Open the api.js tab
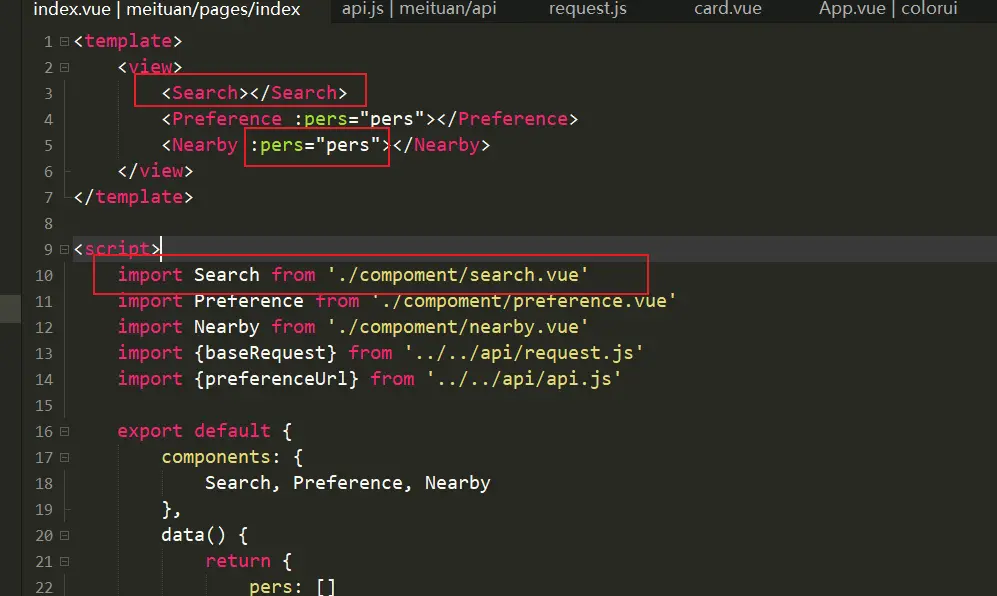 pos(419,9)
